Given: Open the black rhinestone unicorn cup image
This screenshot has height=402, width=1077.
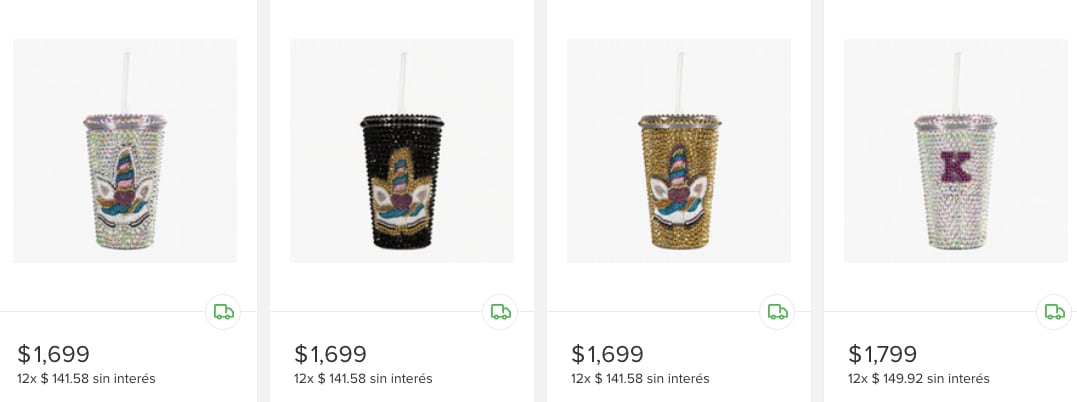Looking at the screenshot, I should [402, 151].
